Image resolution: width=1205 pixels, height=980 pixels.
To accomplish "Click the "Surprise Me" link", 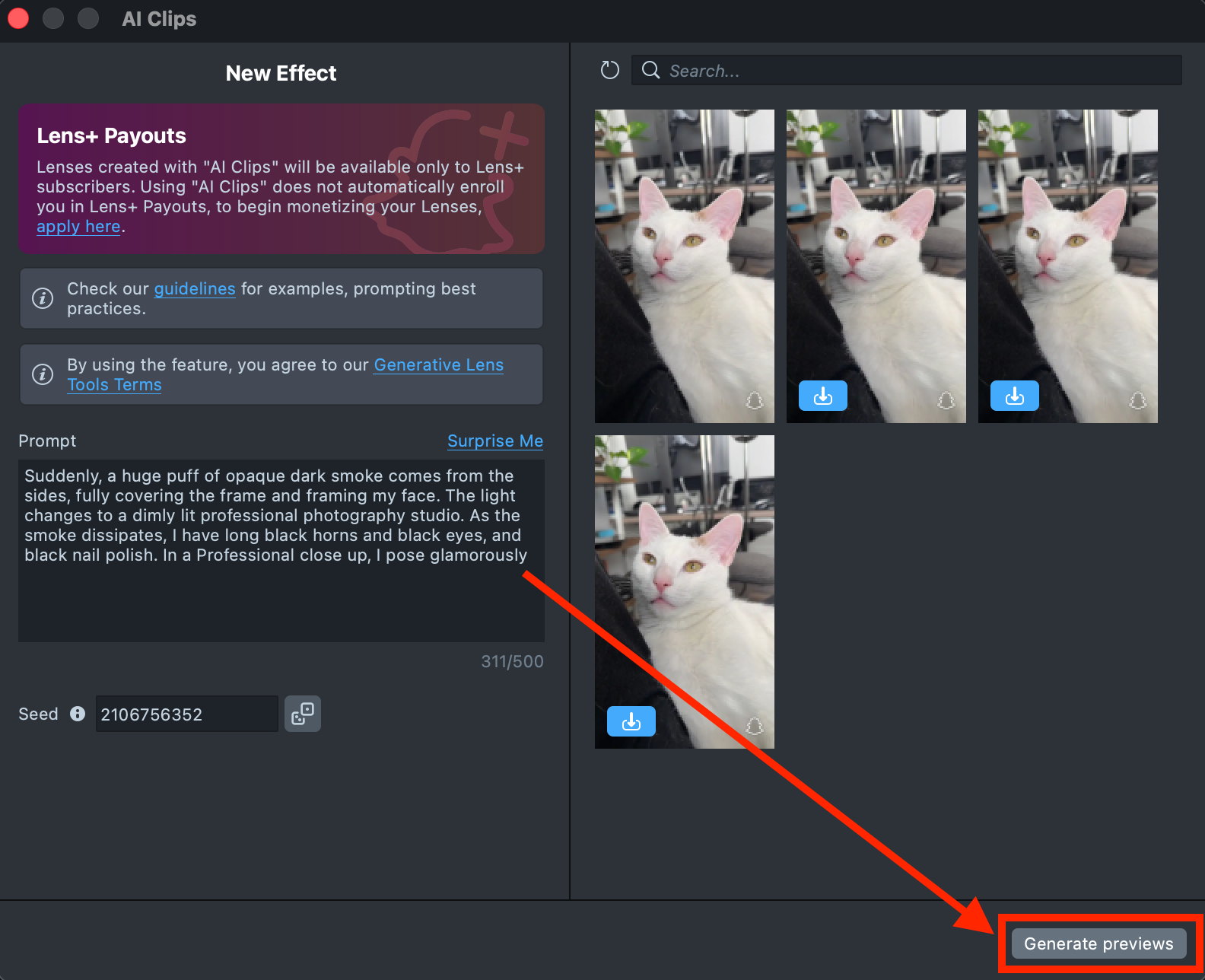I will coord(495,441).
